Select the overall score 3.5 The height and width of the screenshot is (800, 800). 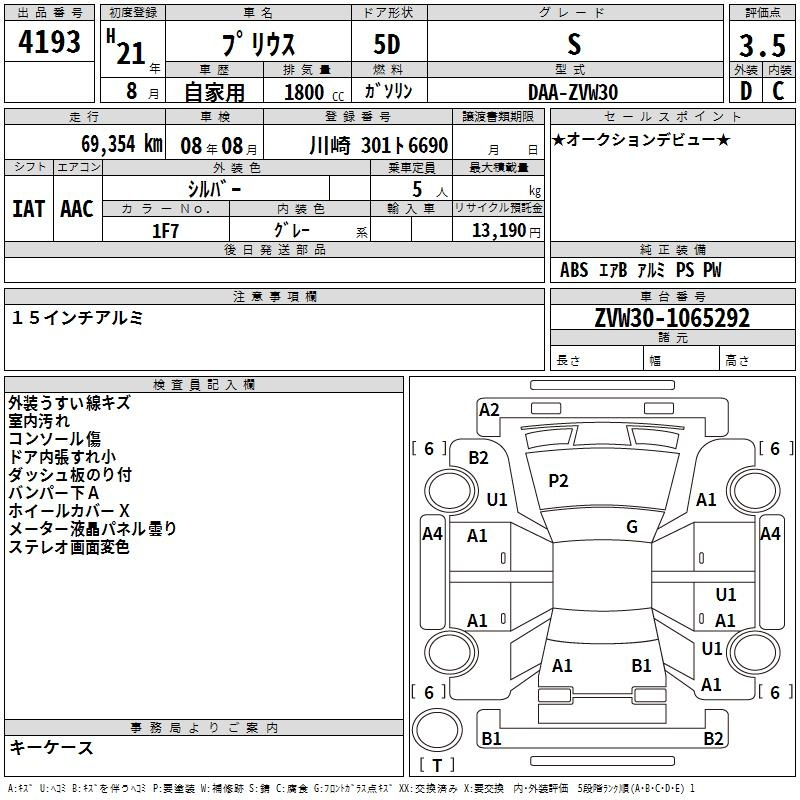pyautogui.click(x=762, y=45)
